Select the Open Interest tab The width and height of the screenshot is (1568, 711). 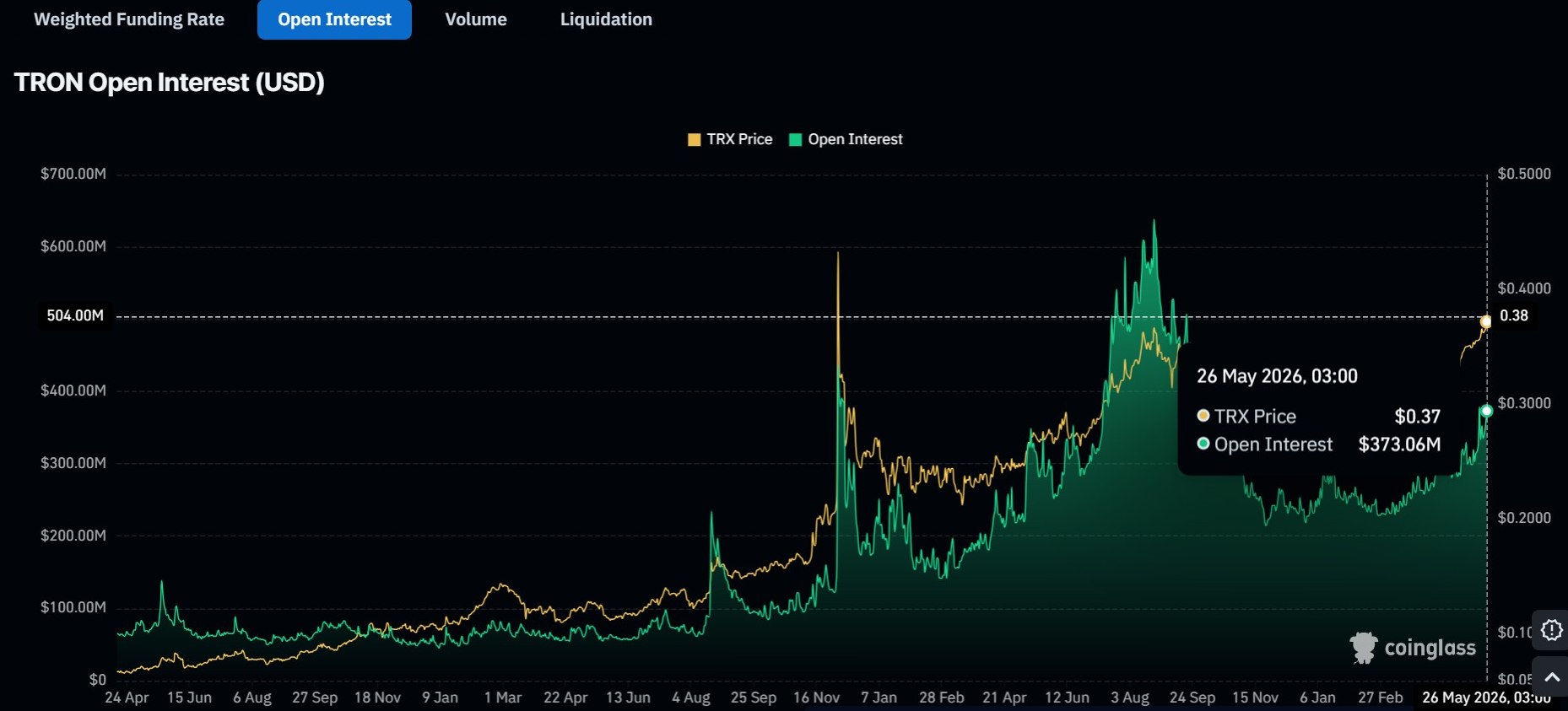coord(334,19)
